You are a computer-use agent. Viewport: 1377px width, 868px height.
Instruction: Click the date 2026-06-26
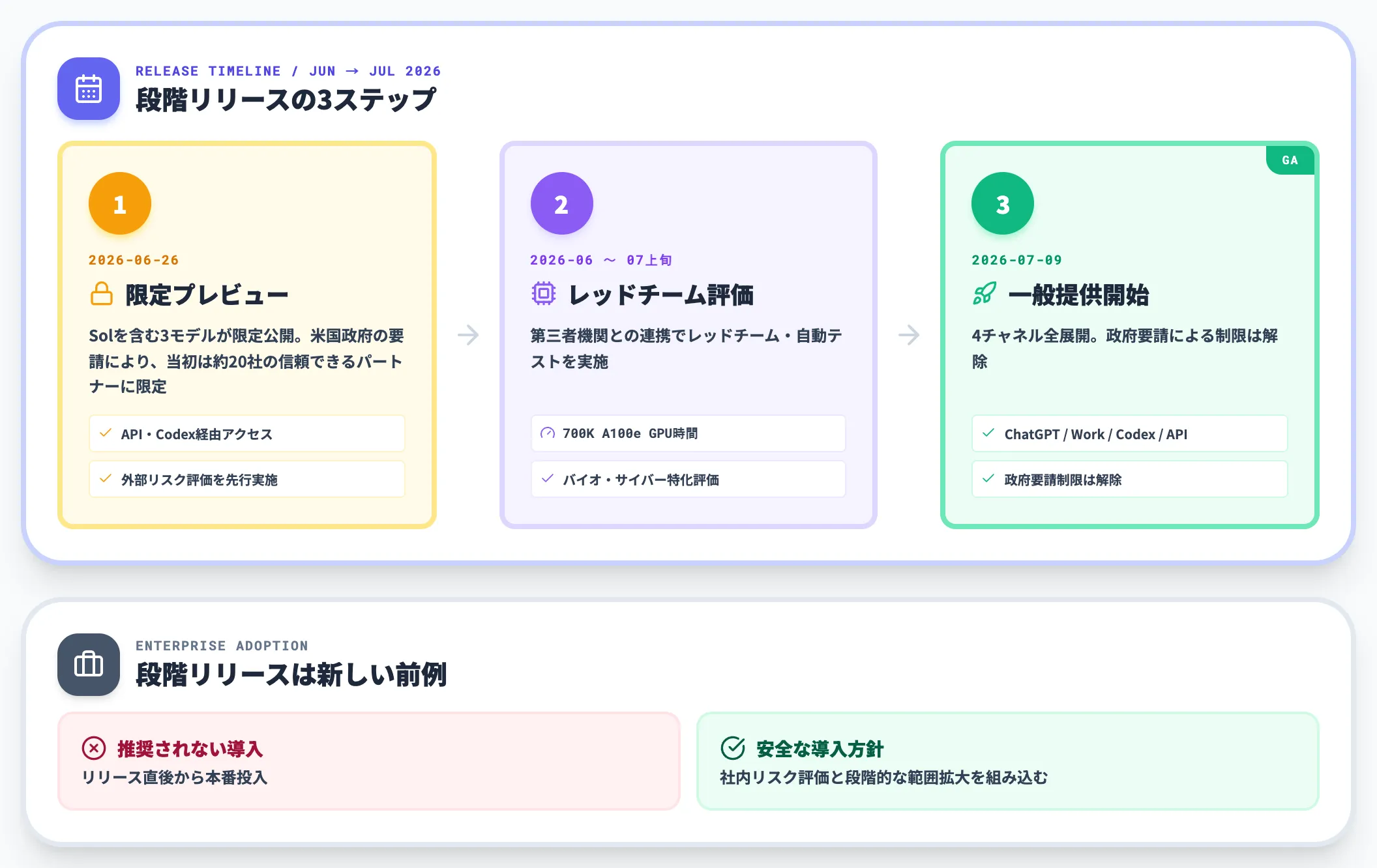tap(134, 260)
